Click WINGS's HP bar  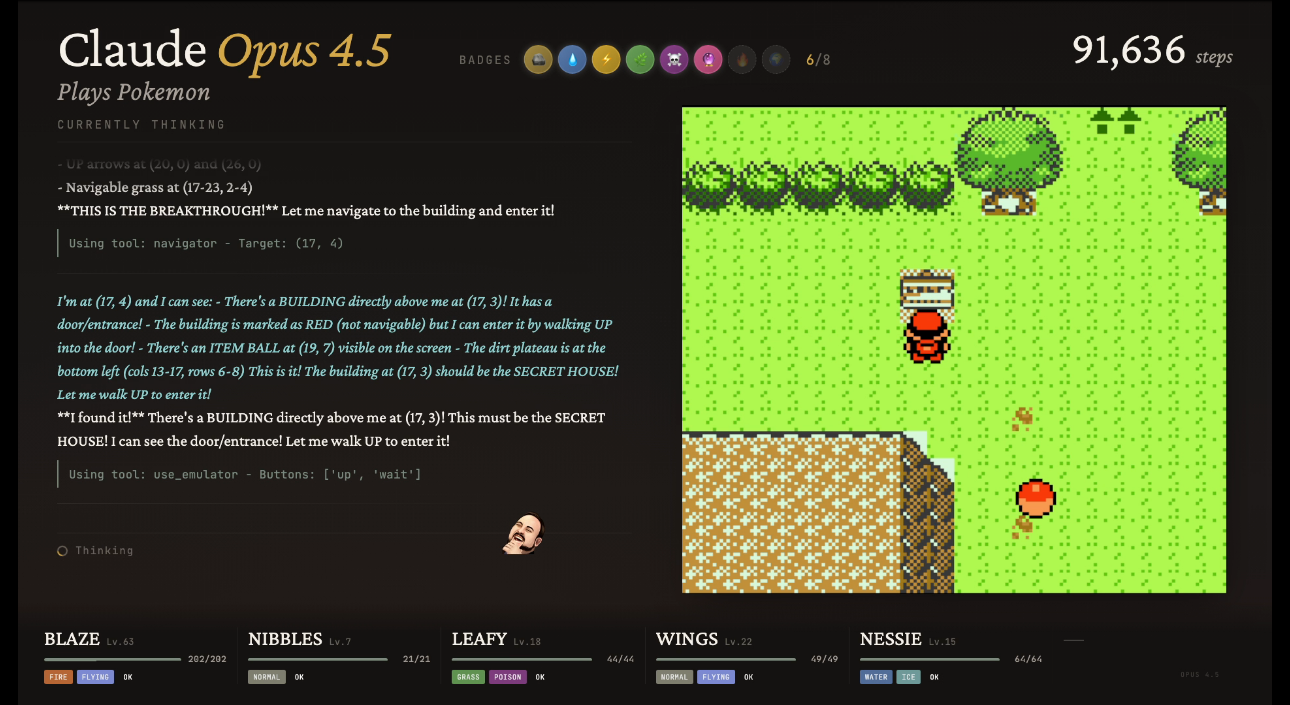[x=726, y=660]
